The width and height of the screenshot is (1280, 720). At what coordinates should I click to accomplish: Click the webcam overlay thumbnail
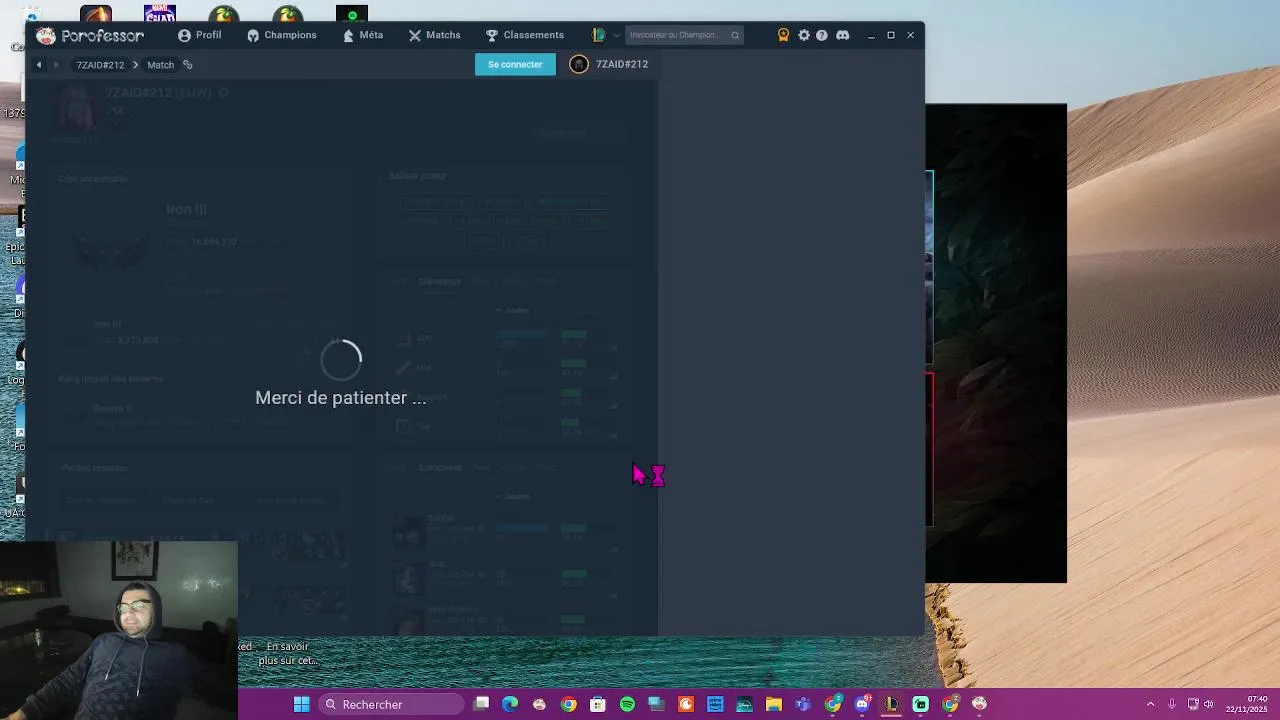[119, 630]
